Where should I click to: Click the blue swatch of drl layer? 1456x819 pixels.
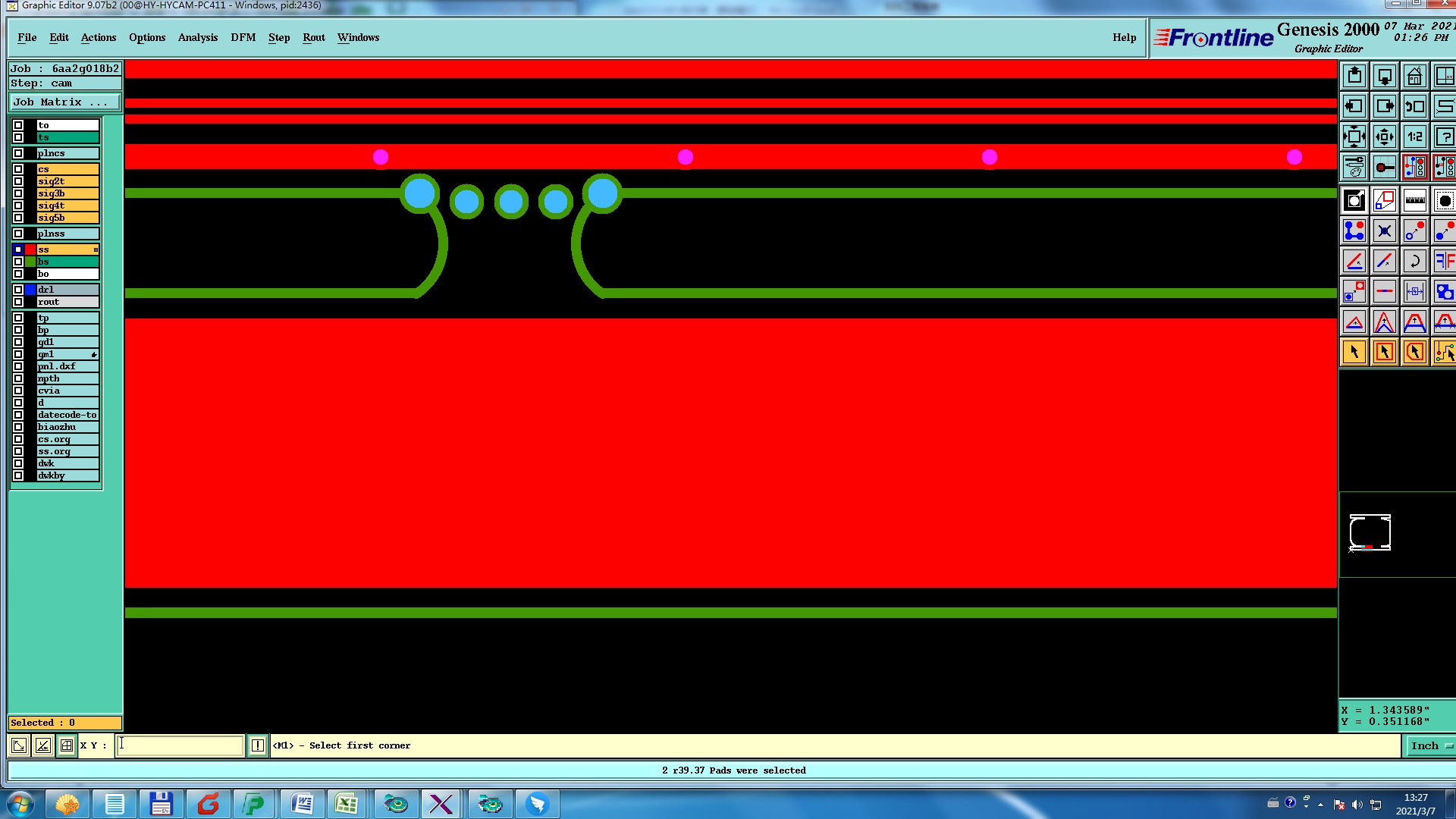pyautogui.click(x=30, y=290)
